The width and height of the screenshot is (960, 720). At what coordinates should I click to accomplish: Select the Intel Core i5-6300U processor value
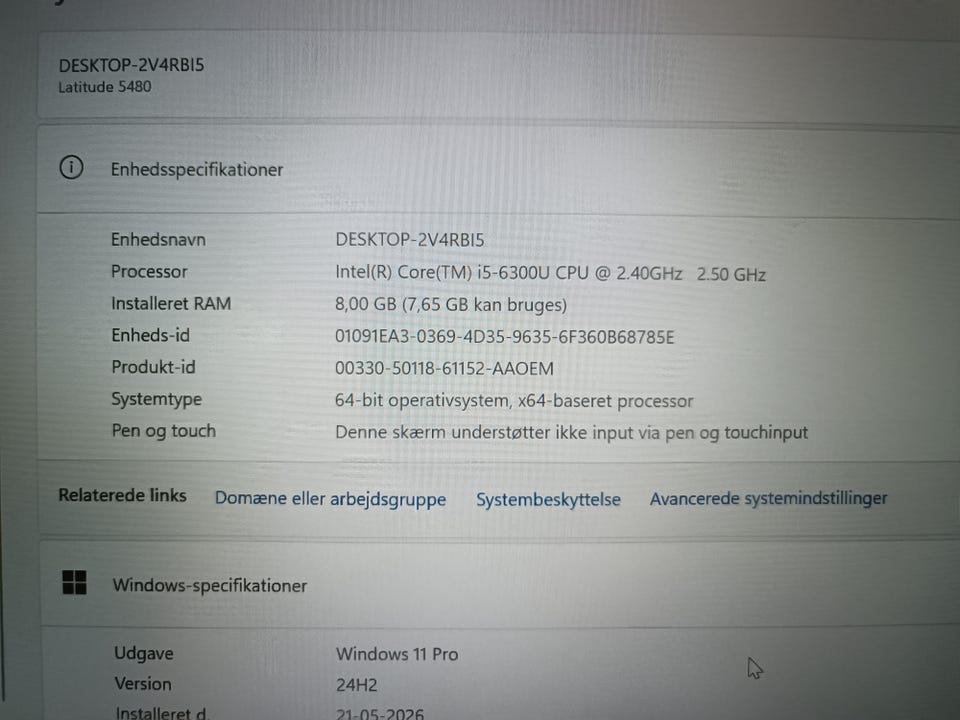click(550, 273)
